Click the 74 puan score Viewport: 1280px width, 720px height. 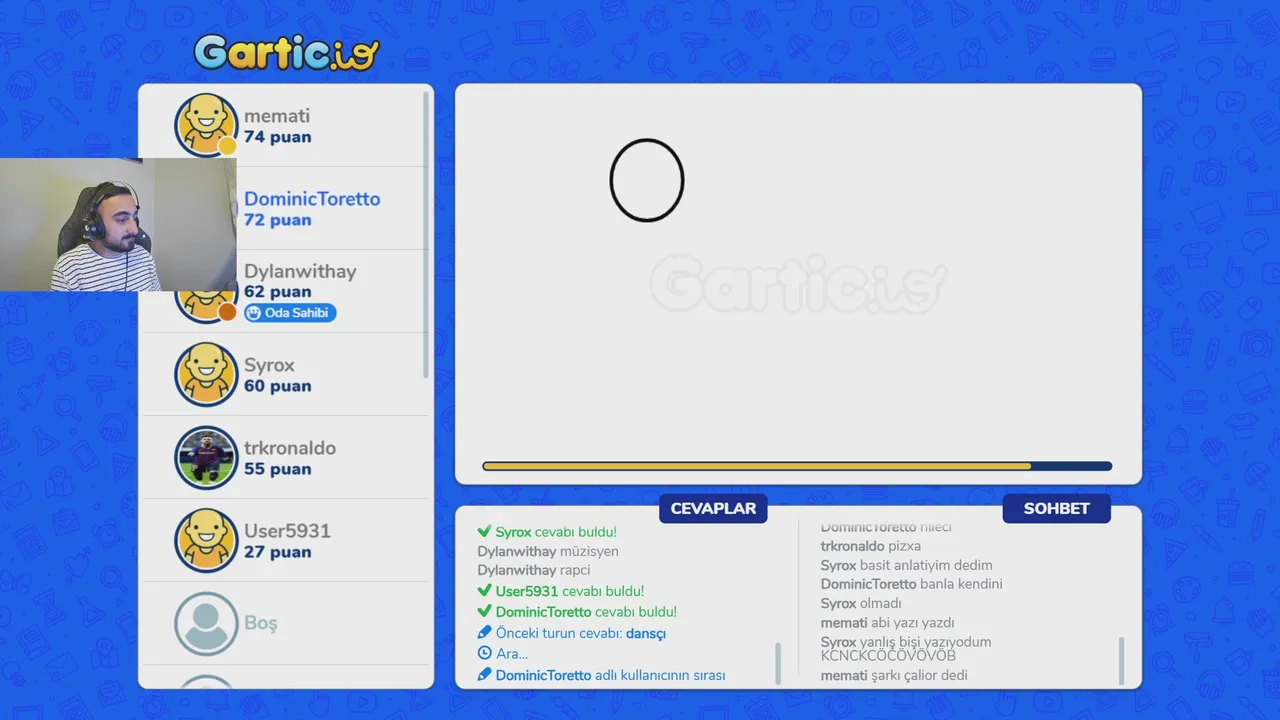[277, 137]
